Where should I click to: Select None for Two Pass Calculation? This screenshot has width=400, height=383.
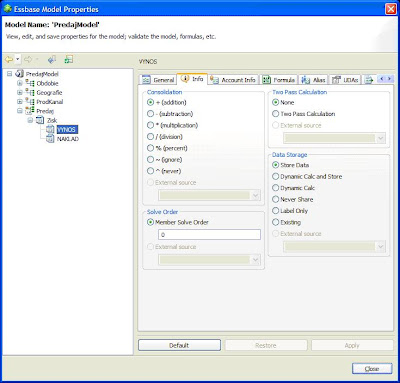pos(275,102)
